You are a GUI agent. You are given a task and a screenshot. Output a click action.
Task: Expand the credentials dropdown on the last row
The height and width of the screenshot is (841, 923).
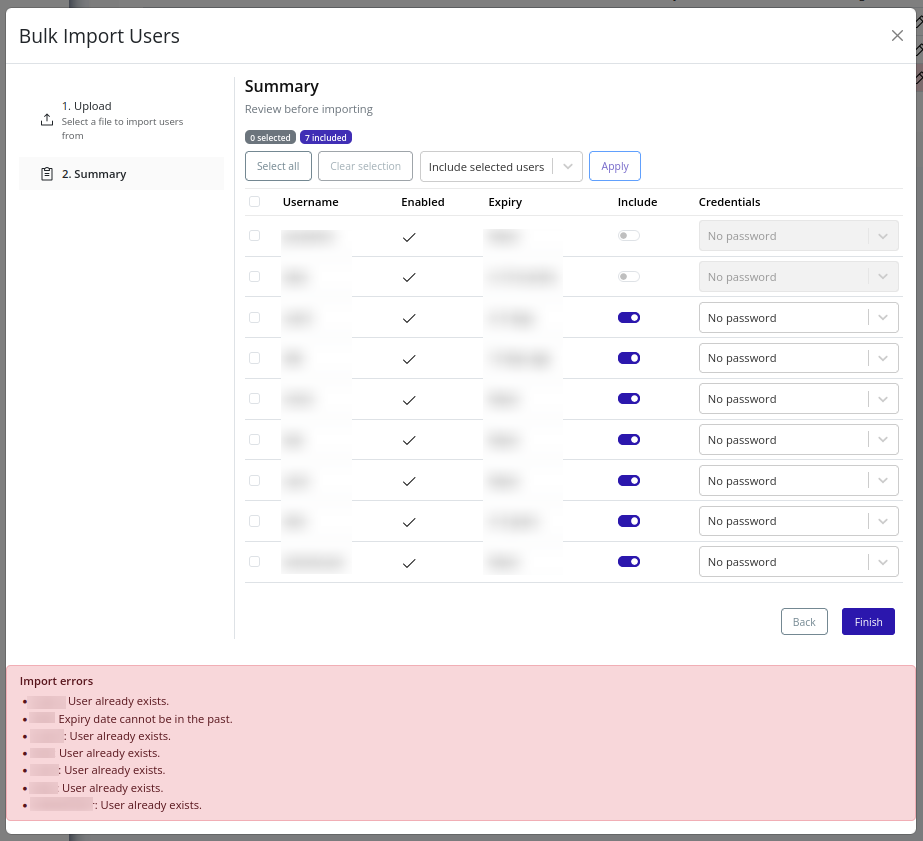[884, 561]
